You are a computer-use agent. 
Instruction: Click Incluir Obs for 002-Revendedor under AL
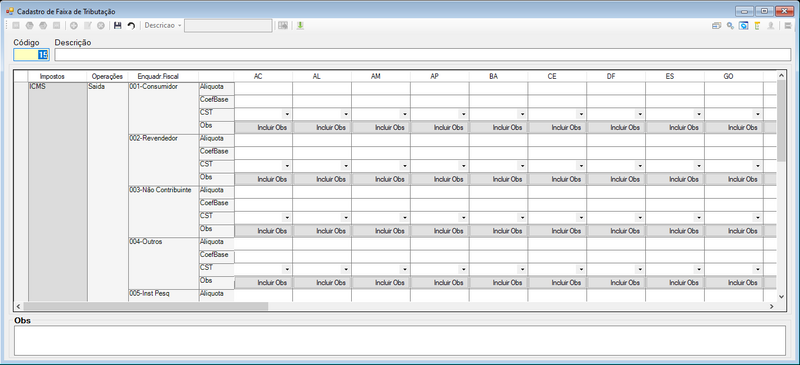point(322,179)
